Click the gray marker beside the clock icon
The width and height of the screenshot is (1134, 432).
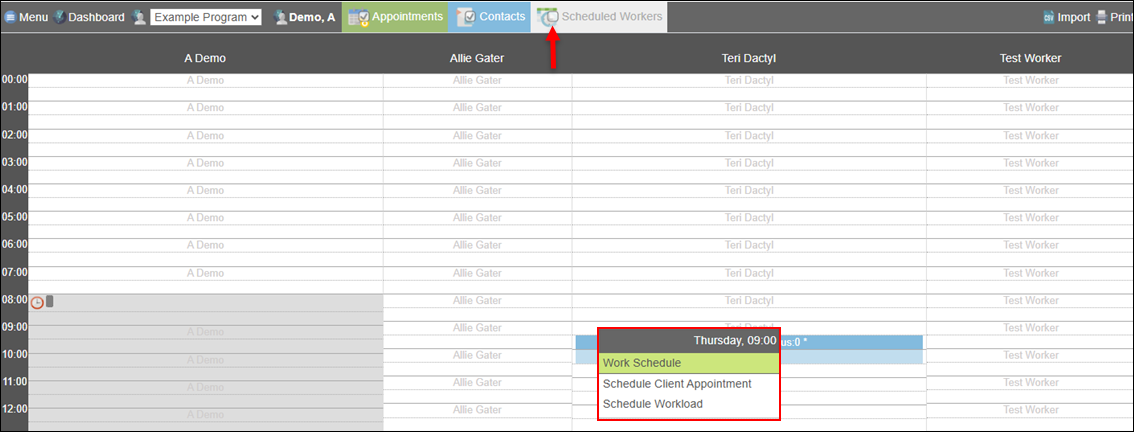tap(50, 301)
